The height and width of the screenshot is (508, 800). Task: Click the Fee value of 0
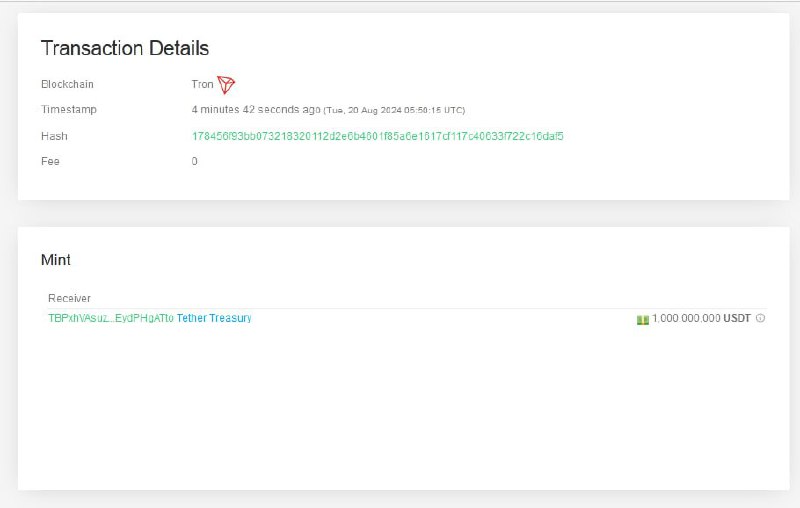194,161
